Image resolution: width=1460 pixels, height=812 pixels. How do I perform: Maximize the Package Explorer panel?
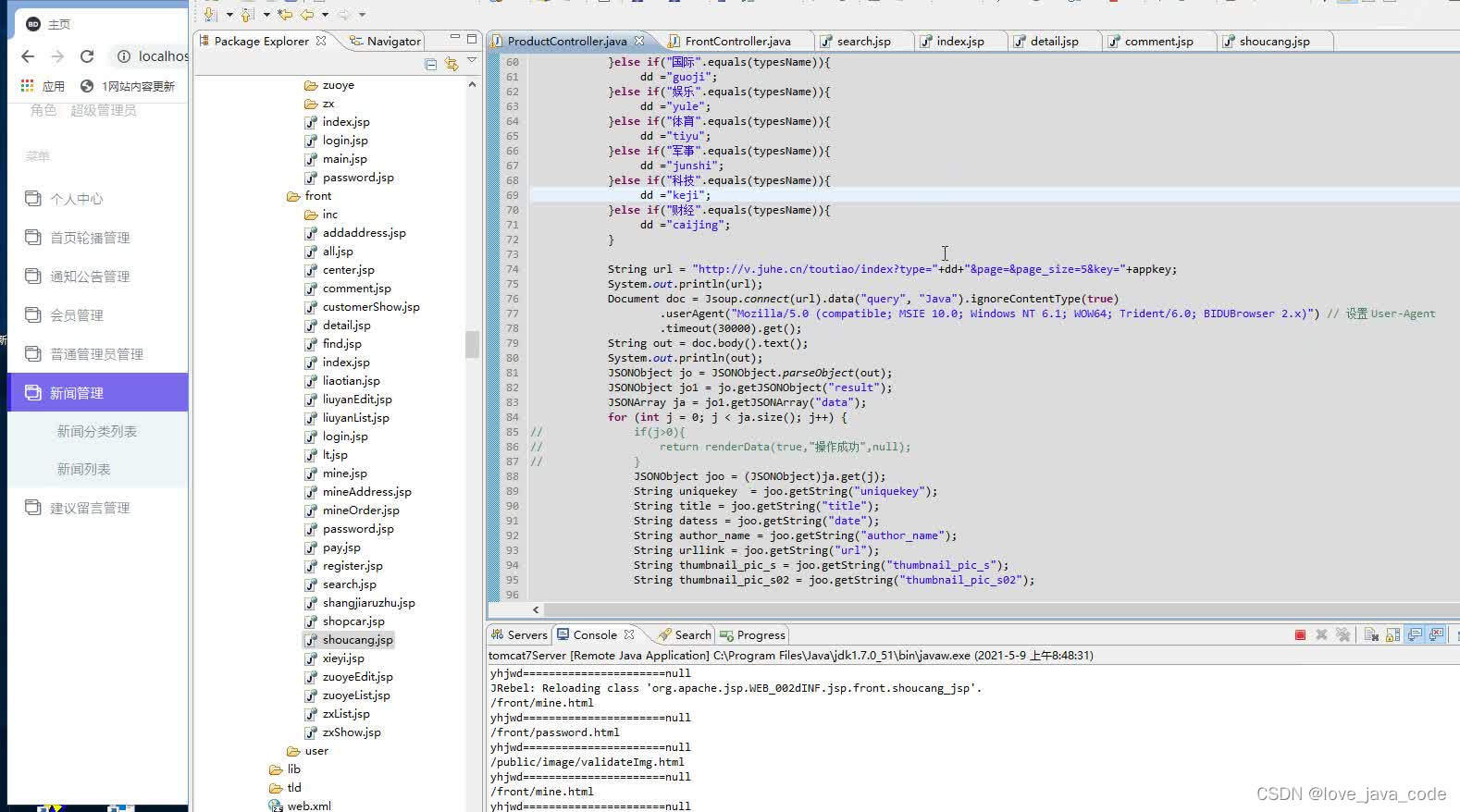pos(472,39)
